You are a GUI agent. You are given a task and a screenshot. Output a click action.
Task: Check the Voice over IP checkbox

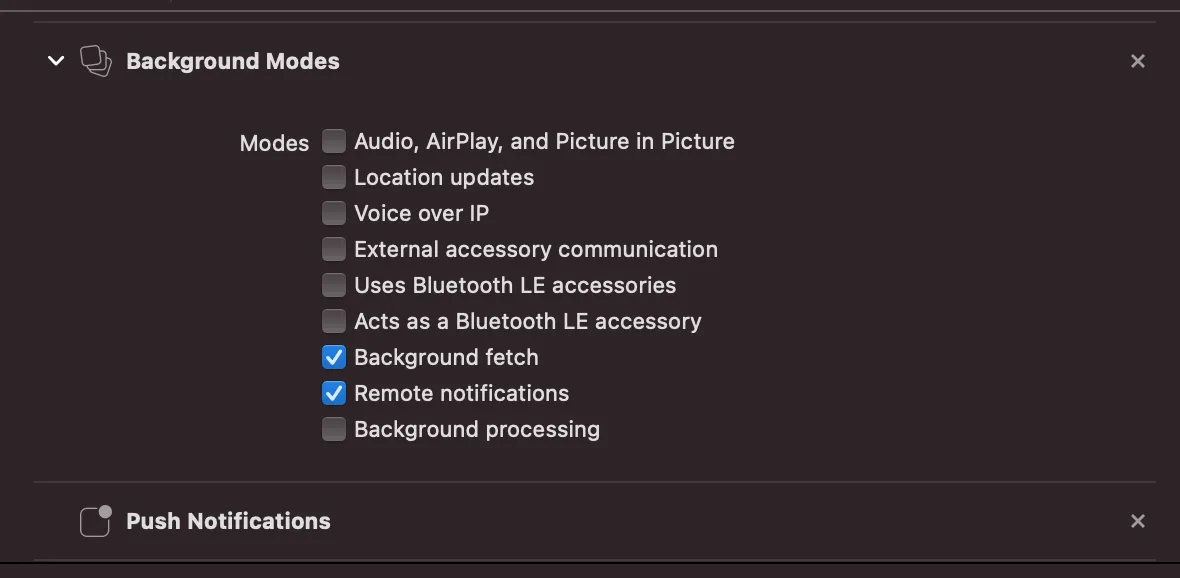point(334,213)
